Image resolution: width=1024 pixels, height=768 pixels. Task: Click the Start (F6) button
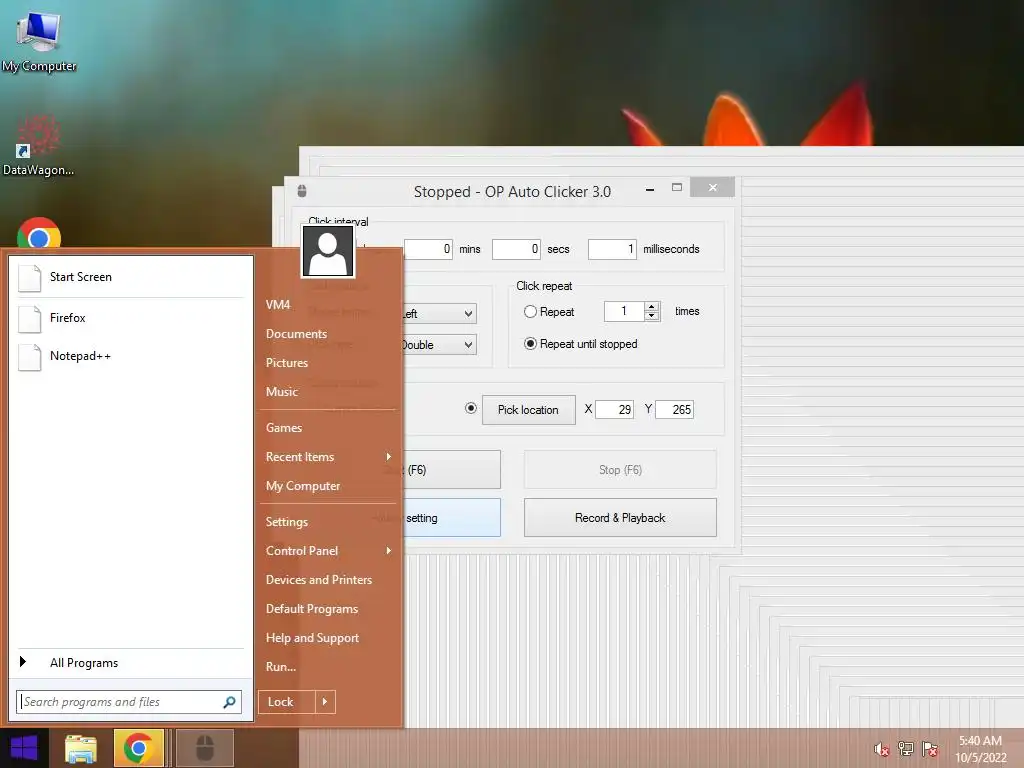(452, 470)
